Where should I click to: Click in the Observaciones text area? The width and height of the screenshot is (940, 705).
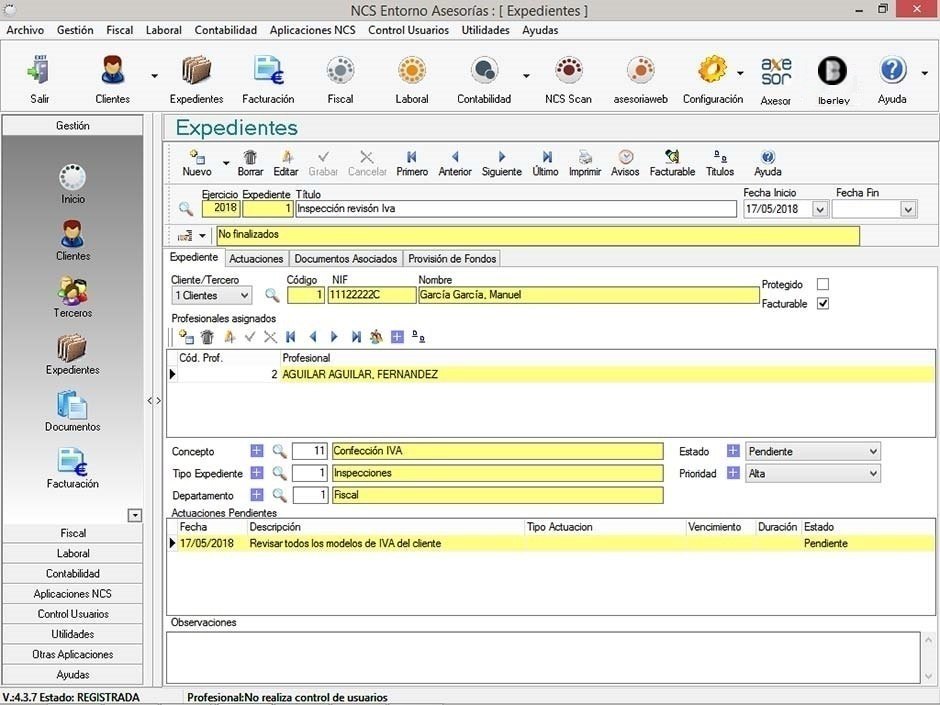pyautogui.click(x=550, y=656)
